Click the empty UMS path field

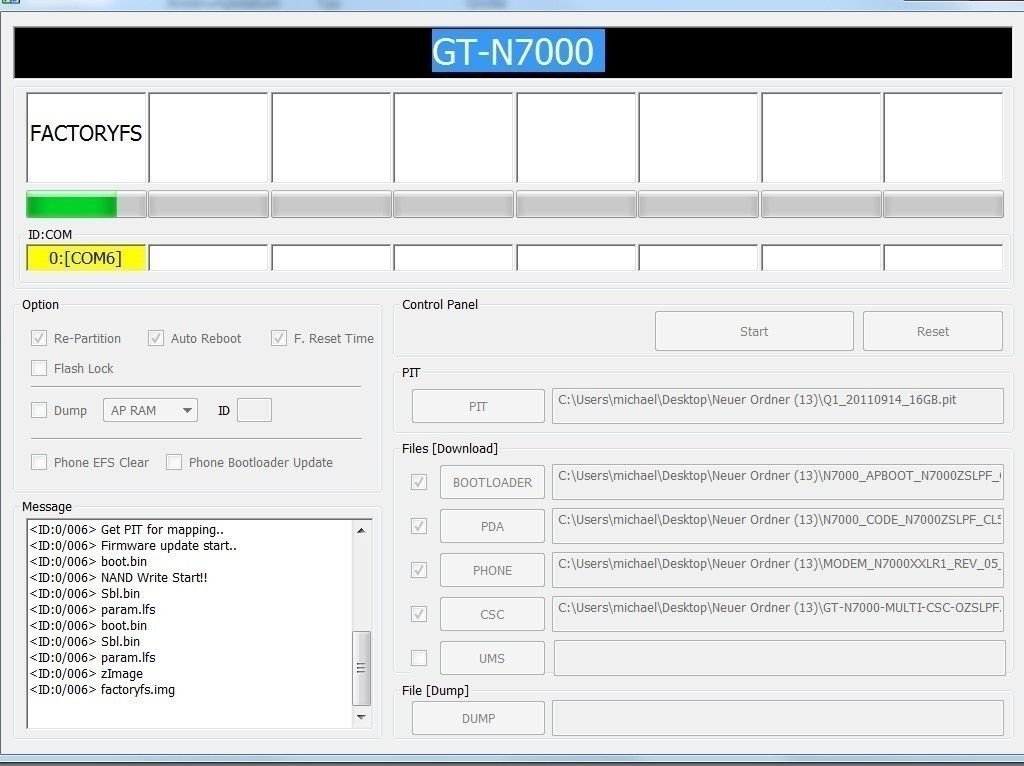780,658
